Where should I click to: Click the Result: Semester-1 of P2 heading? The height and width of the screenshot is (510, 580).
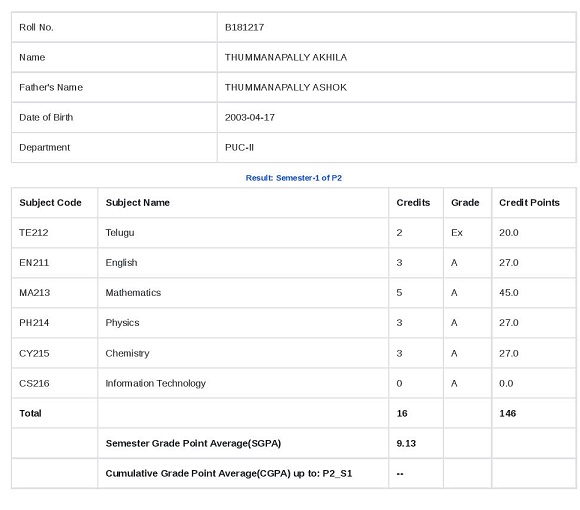click(294, 178)
